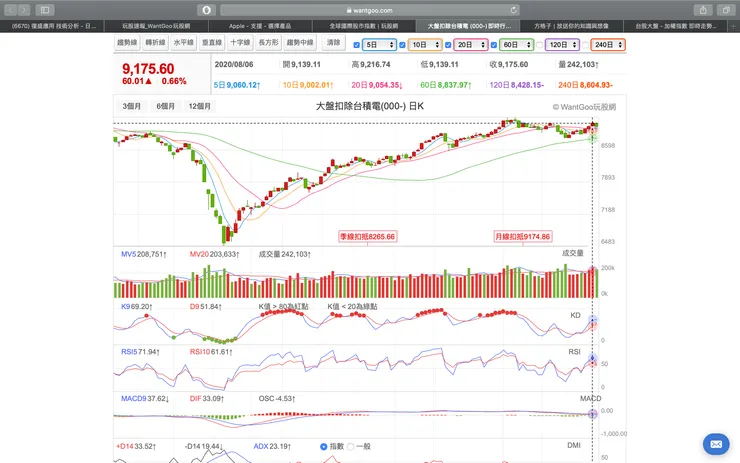Select the 長方形 drawing tool
The width and height of the screenshot is (740, 463).
[x=269, y=42]
